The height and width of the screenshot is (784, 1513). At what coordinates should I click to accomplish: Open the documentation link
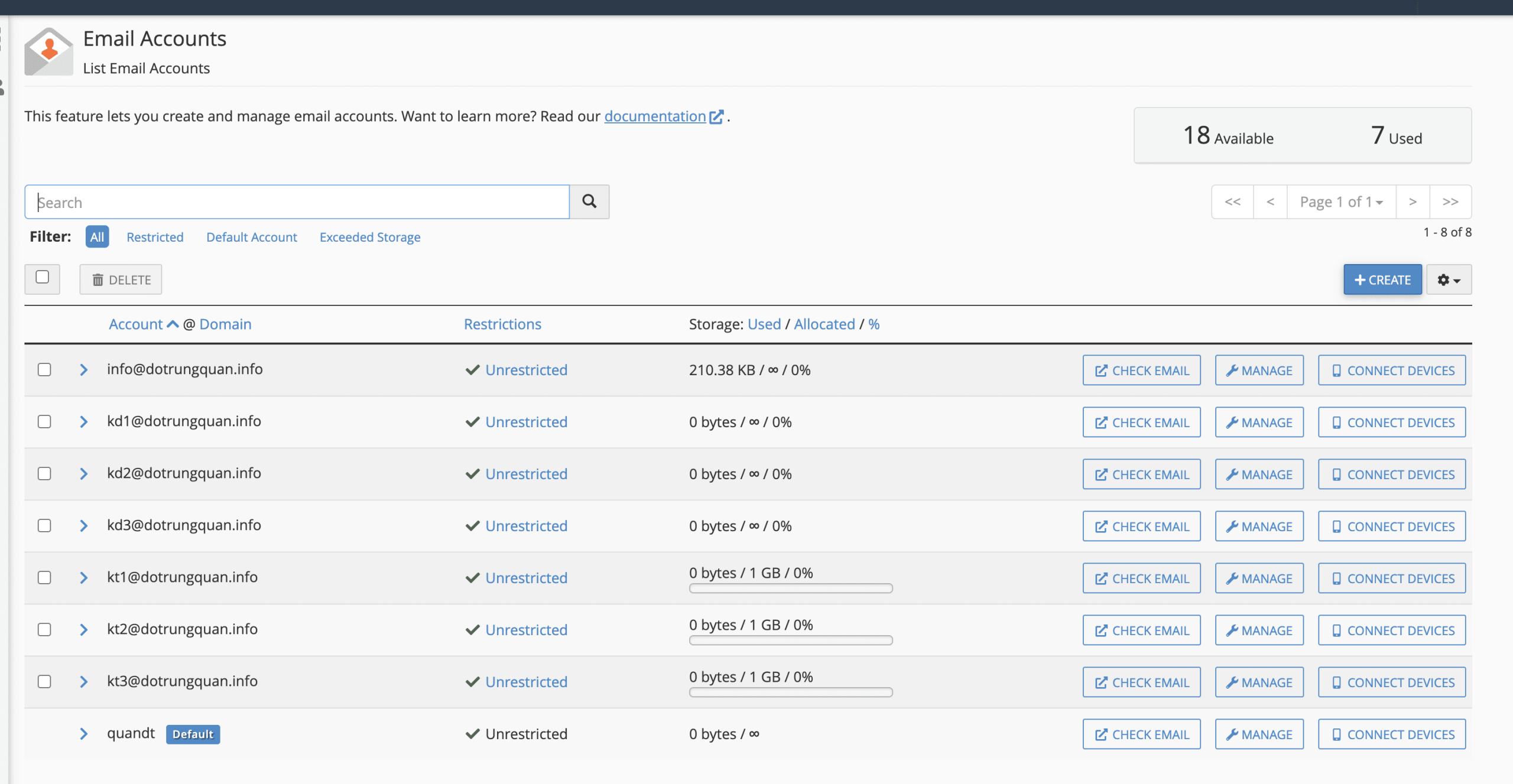655,116
